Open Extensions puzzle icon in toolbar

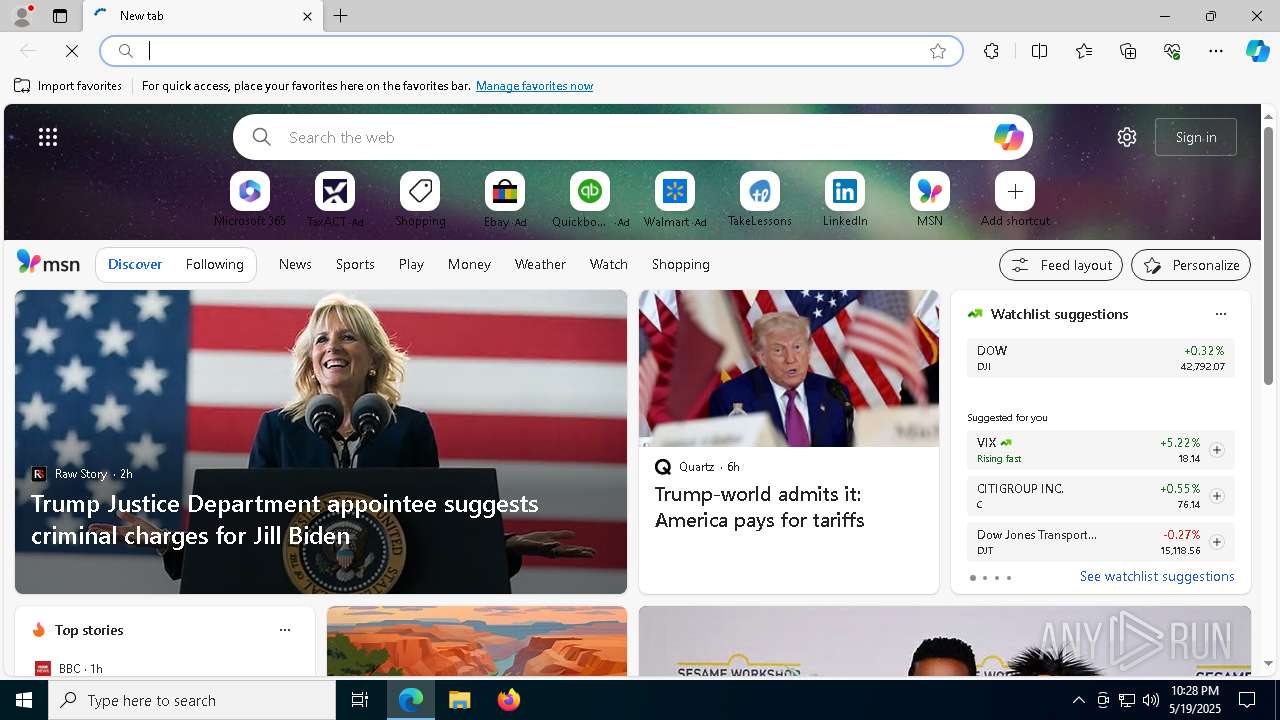point(991,51)
